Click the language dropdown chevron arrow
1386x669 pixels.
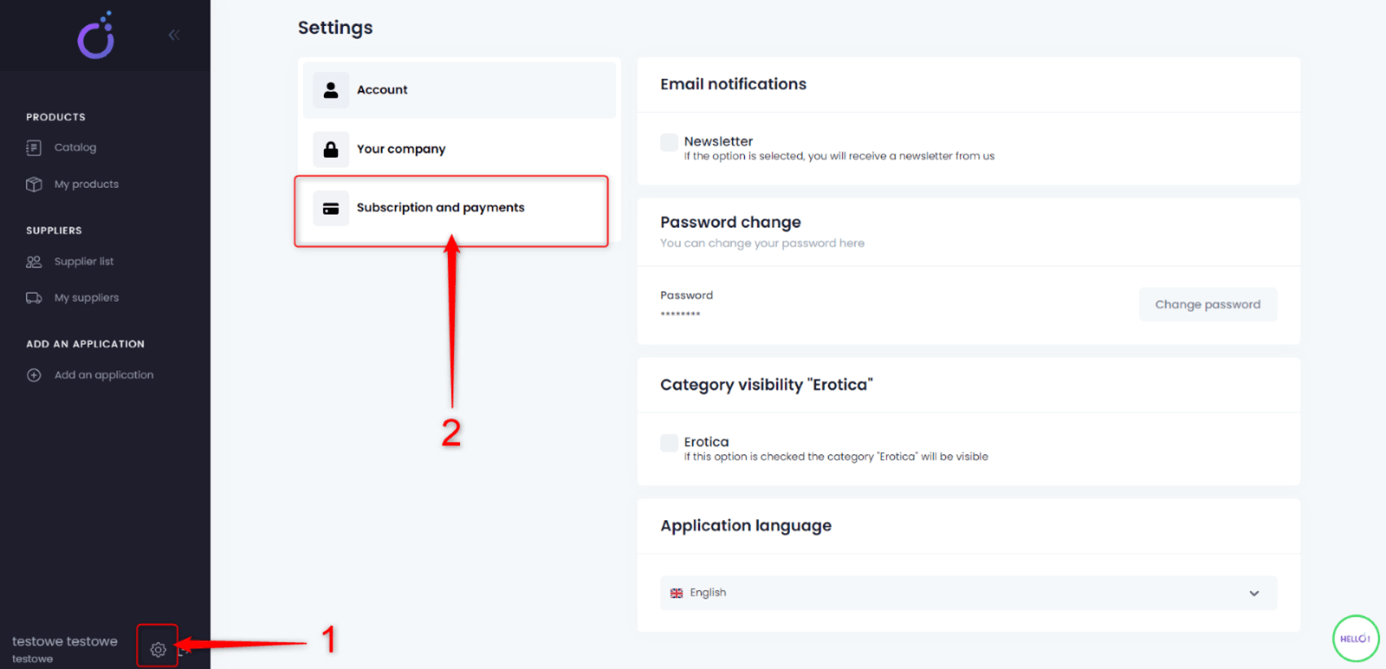(1254, 593)
